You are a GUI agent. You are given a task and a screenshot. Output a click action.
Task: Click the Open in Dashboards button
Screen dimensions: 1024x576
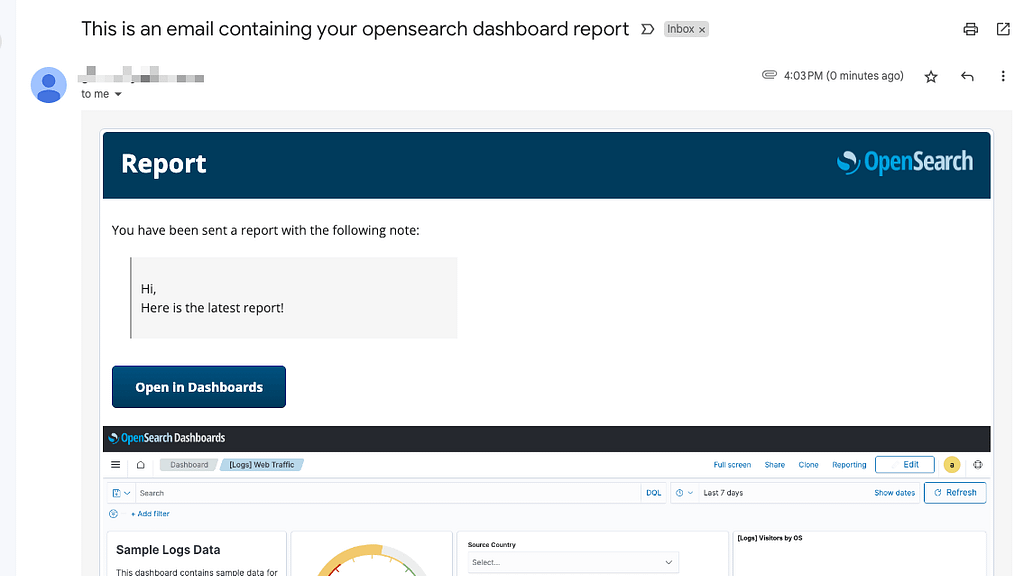click(198, 386)
